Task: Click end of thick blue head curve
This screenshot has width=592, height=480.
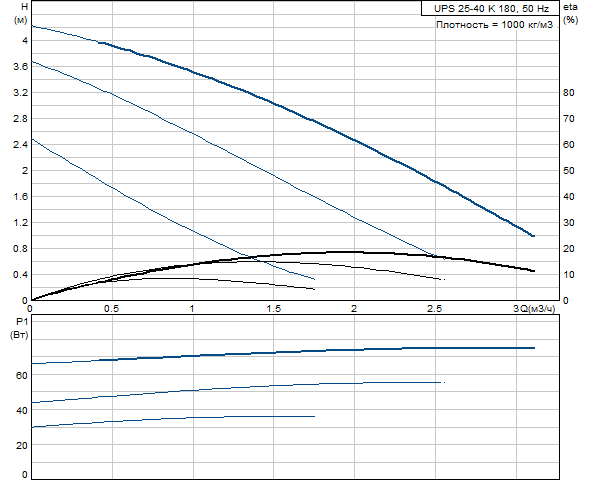Action: (x=533, y=236)
